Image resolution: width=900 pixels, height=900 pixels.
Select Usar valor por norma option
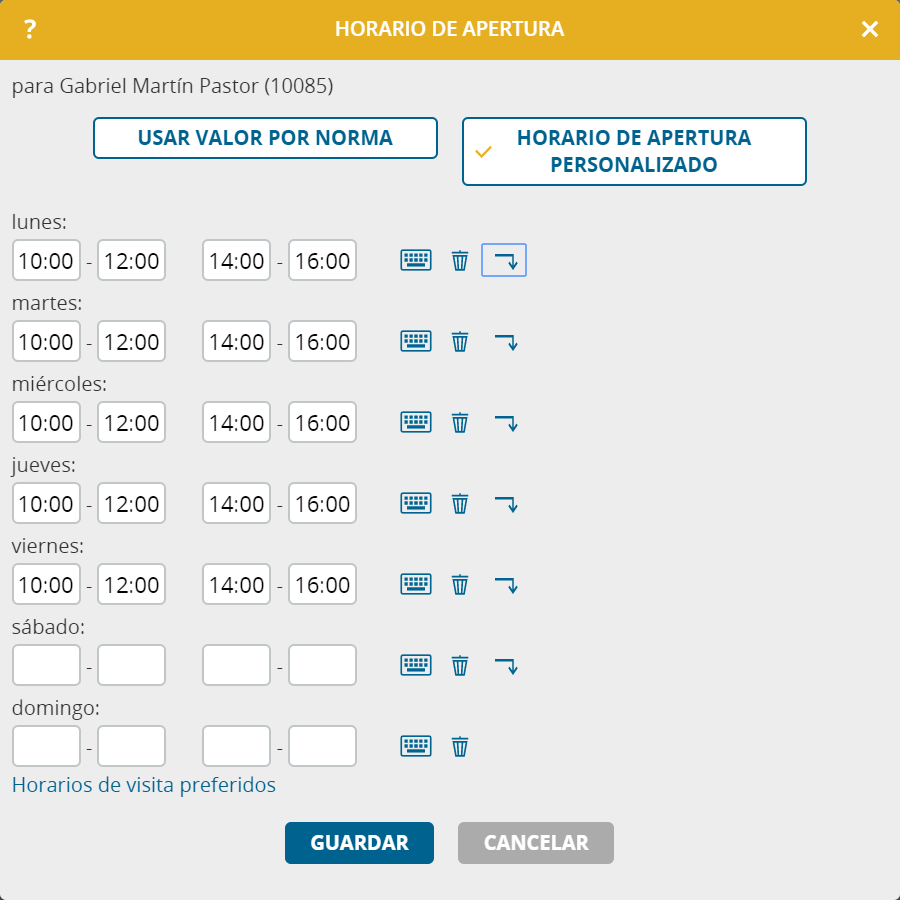coord(265,138)
